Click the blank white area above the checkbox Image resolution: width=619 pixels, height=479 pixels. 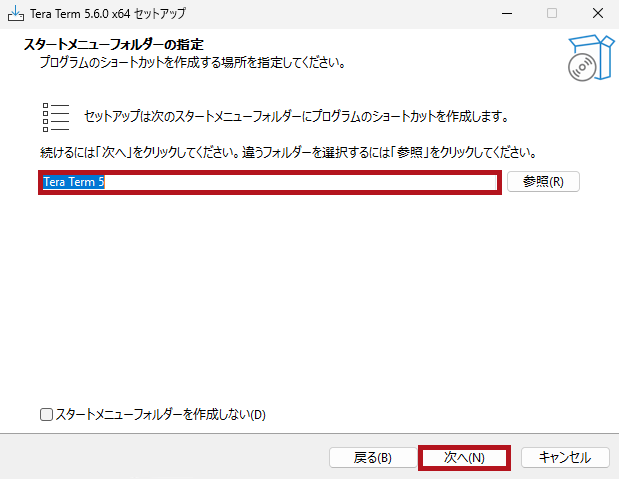pos(300,300)
